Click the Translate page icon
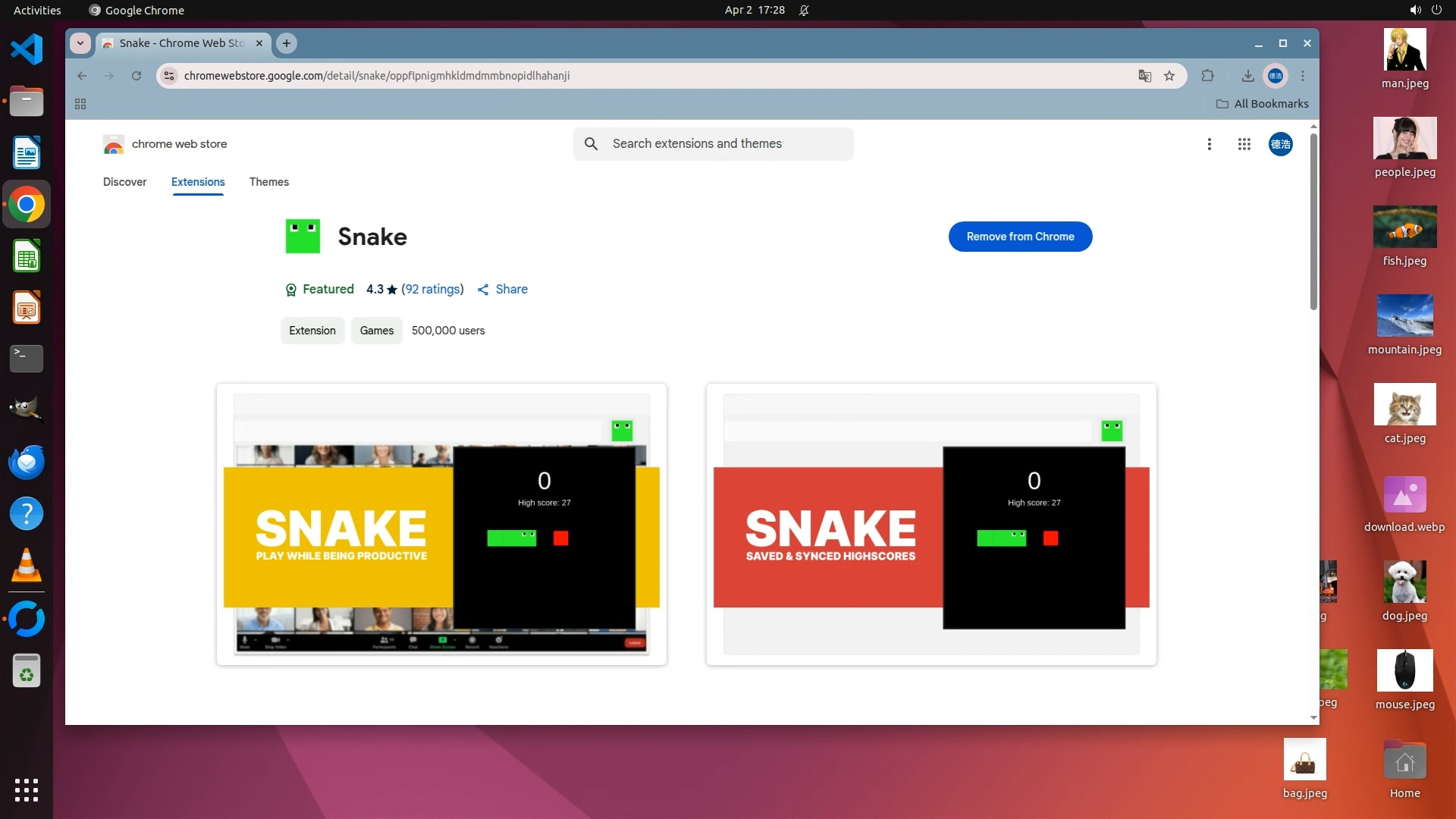Screen dimensions: 1456x819 [1145, 76]
